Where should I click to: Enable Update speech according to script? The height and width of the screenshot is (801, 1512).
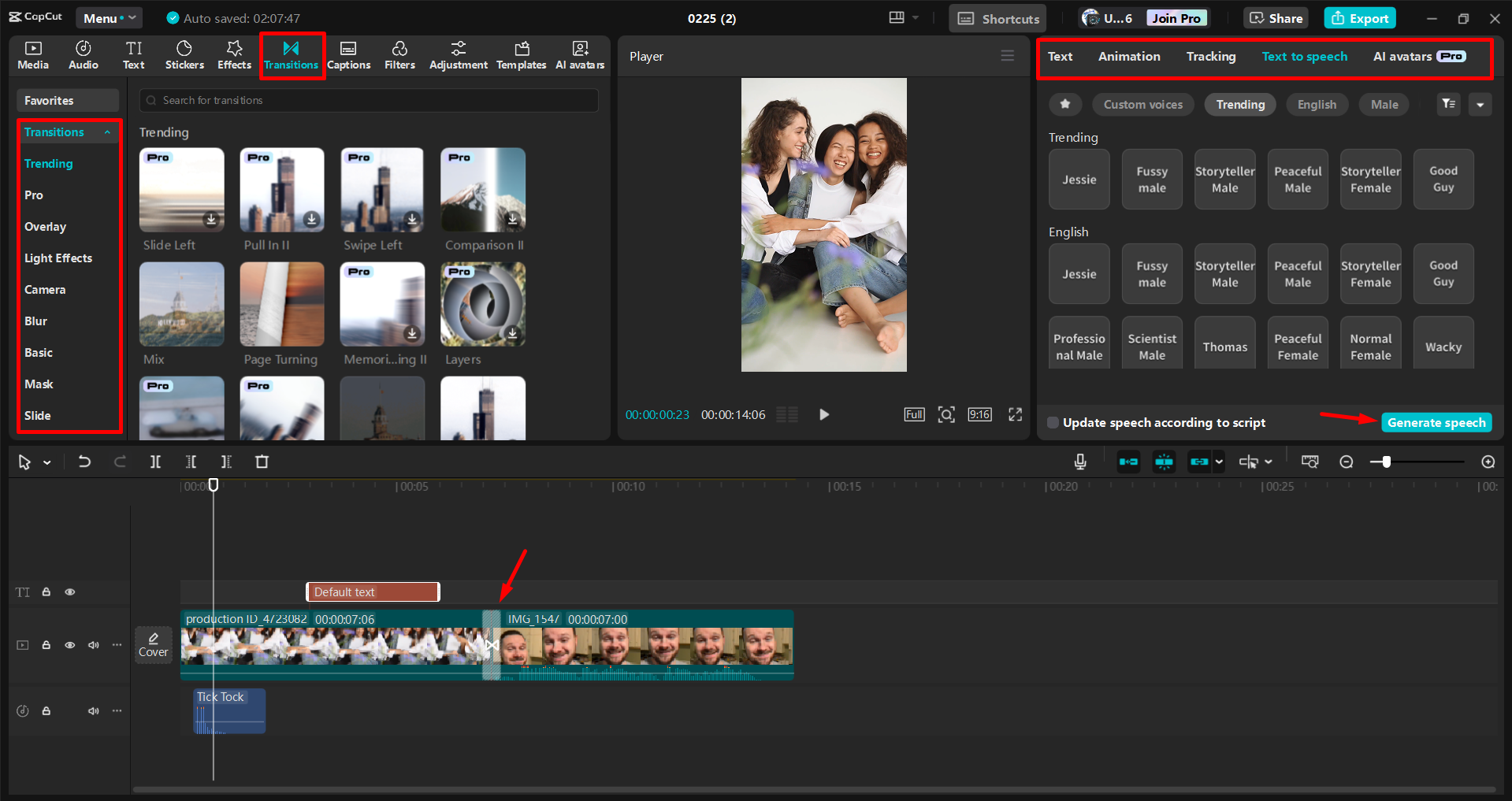(x=1053, y=422)
